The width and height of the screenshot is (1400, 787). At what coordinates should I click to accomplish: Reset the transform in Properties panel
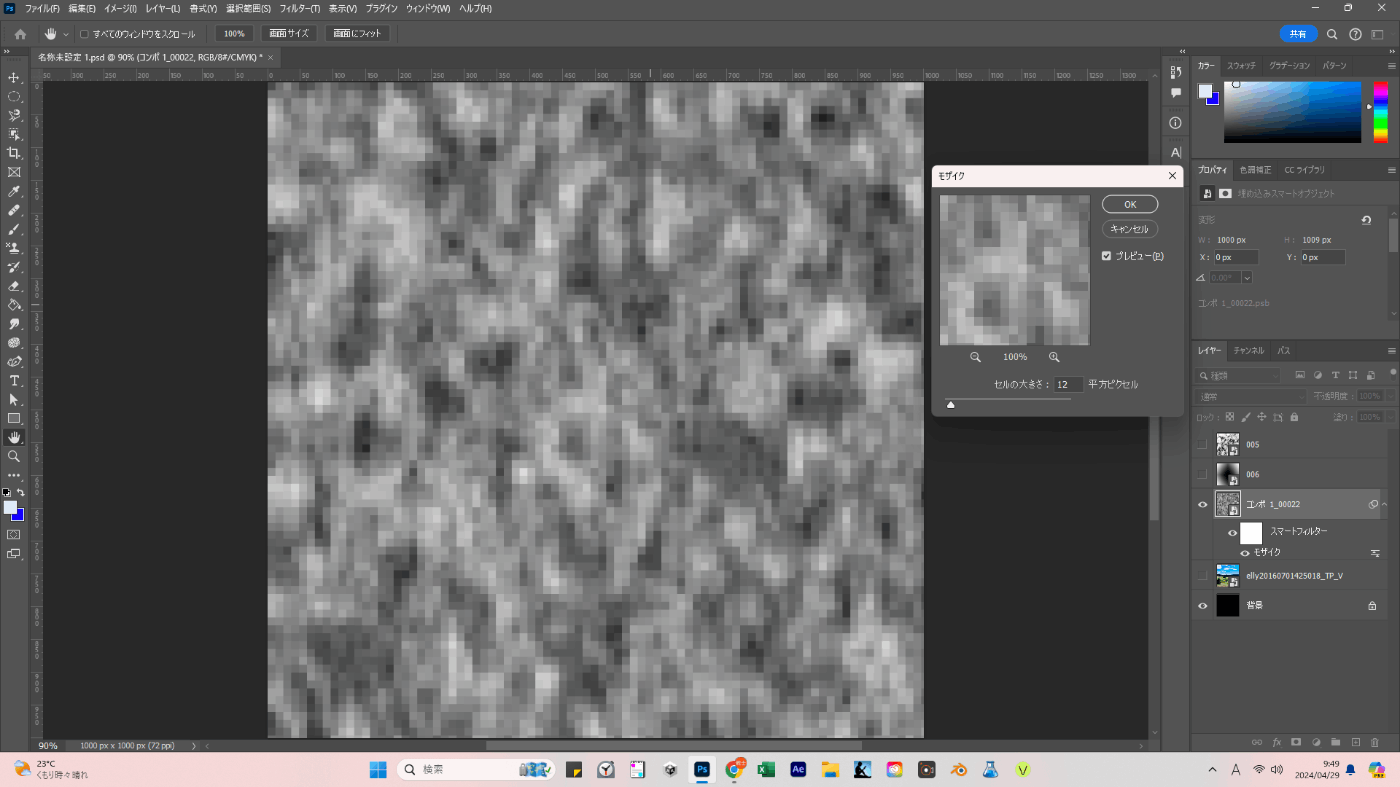(1366, 220)
